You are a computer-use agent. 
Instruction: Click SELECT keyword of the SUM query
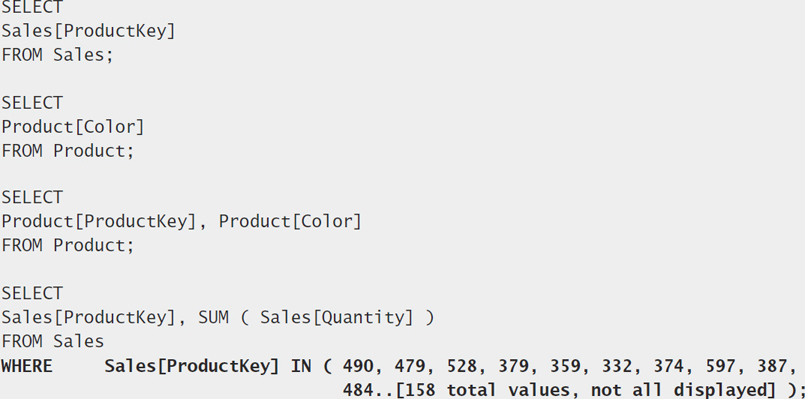(32, 293)
